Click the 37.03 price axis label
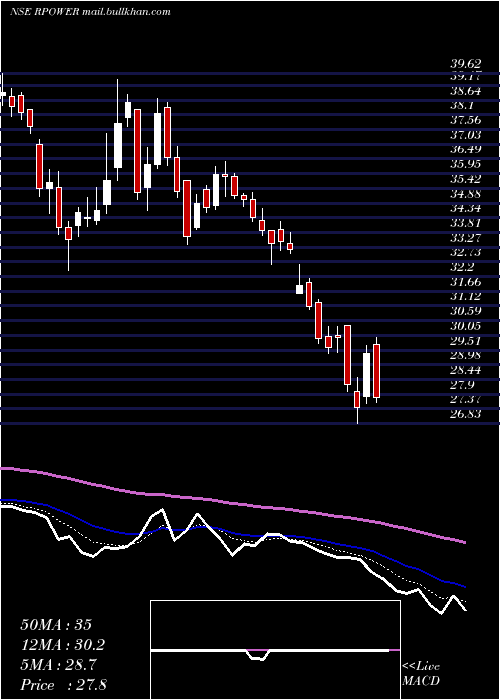The height and width of the screenshot is (700, 500). click(465, 135)
